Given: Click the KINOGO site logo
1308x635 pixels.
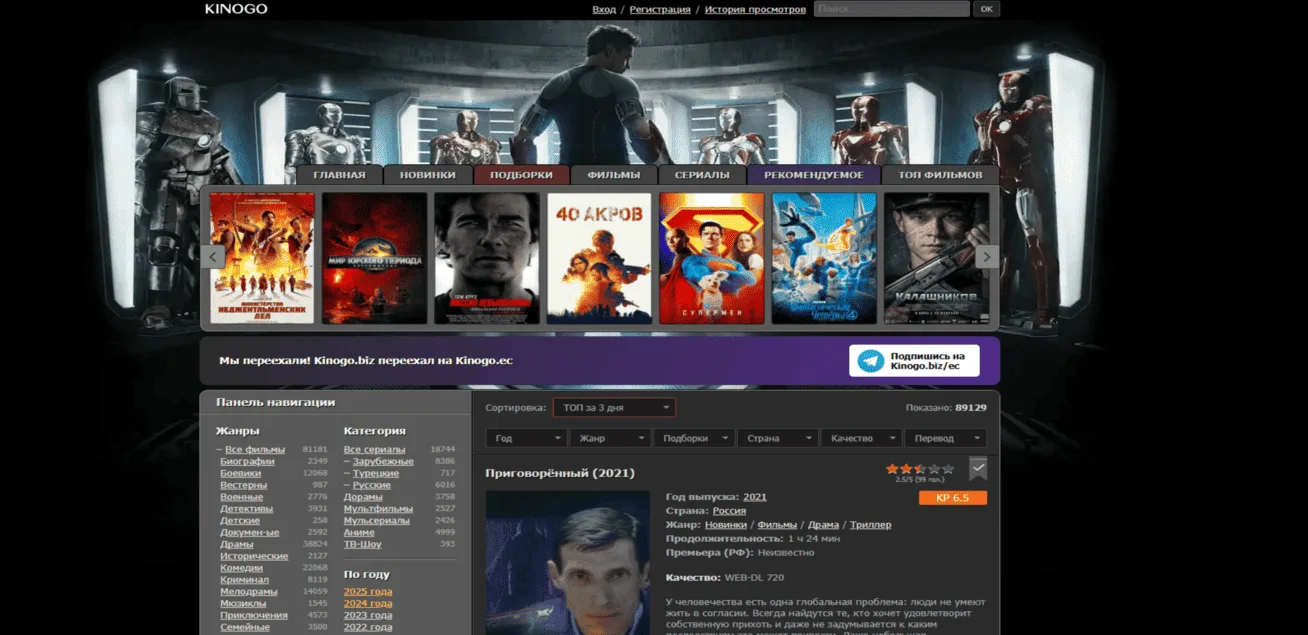Looking at the screenshot, I should (236, 9).
